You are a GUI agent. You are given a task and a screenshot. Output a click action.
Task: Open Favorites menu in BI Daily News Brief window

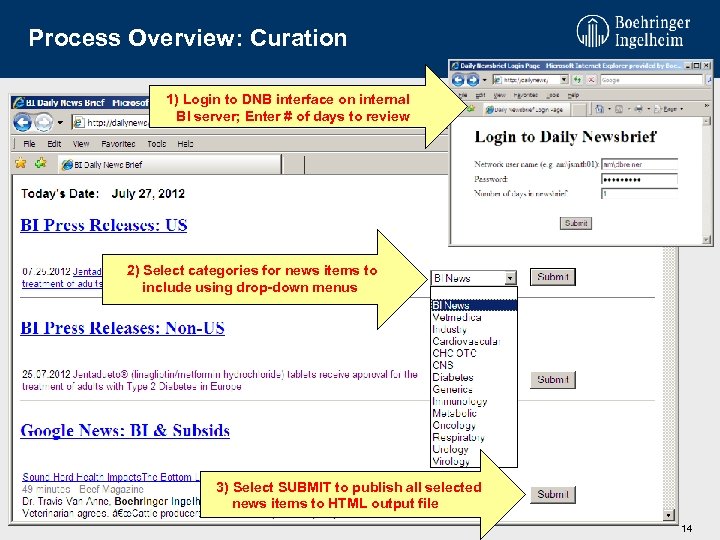[x=118, y=144]
